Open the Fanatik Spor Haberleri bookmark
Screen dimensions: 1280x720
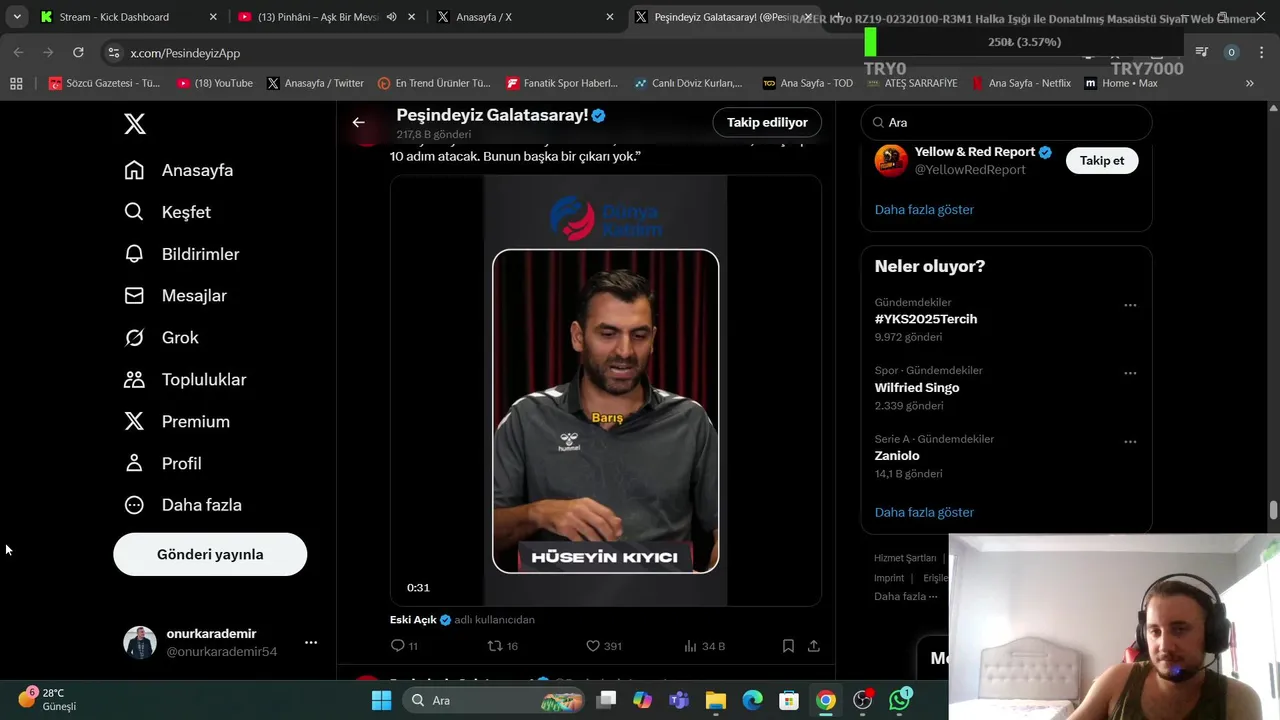click(x=562, y=83)
